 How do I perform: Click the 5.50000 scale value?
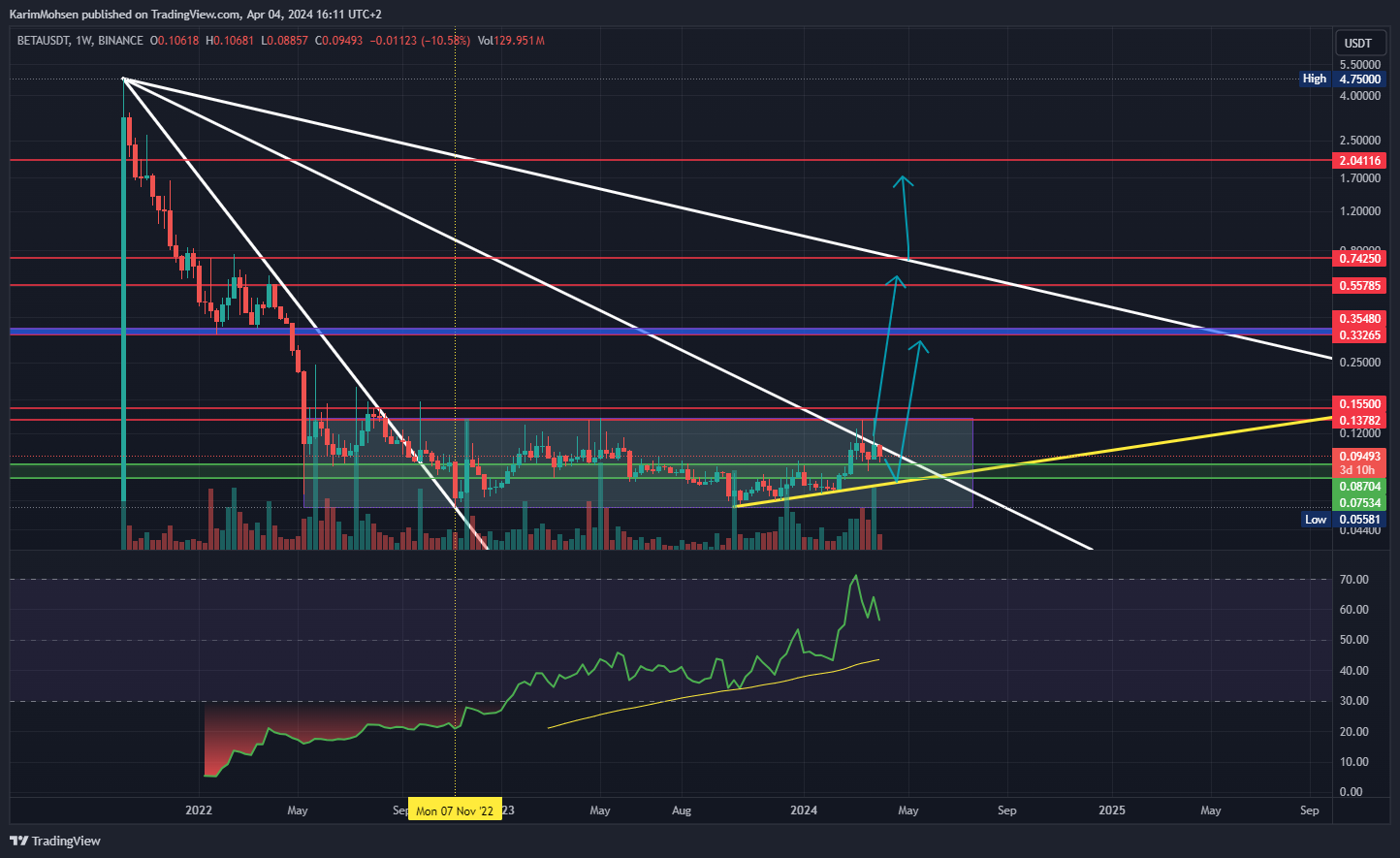[1359, 64]
